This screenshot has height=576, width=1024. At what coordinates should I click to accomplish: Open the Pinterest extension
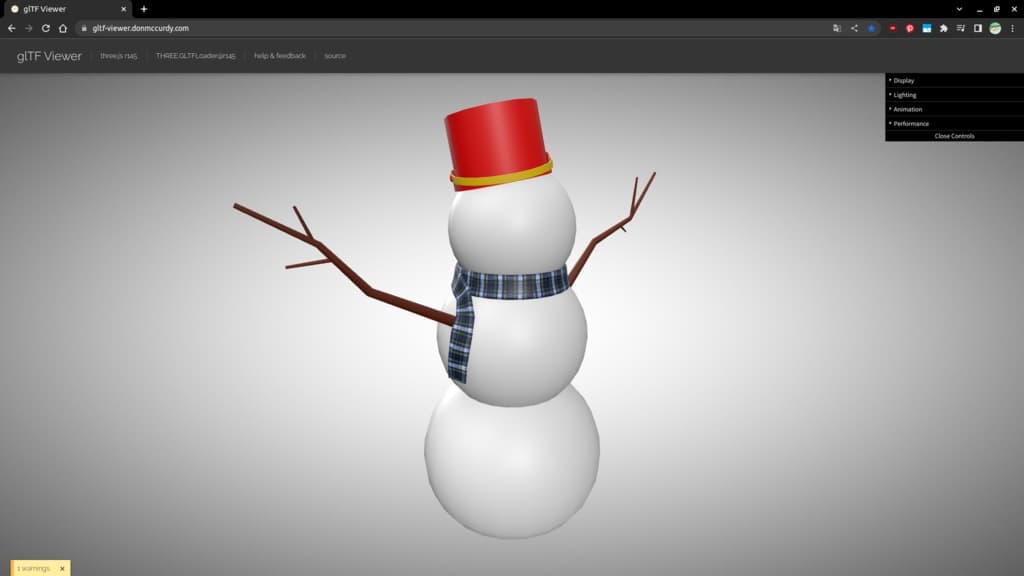[909, 28]
